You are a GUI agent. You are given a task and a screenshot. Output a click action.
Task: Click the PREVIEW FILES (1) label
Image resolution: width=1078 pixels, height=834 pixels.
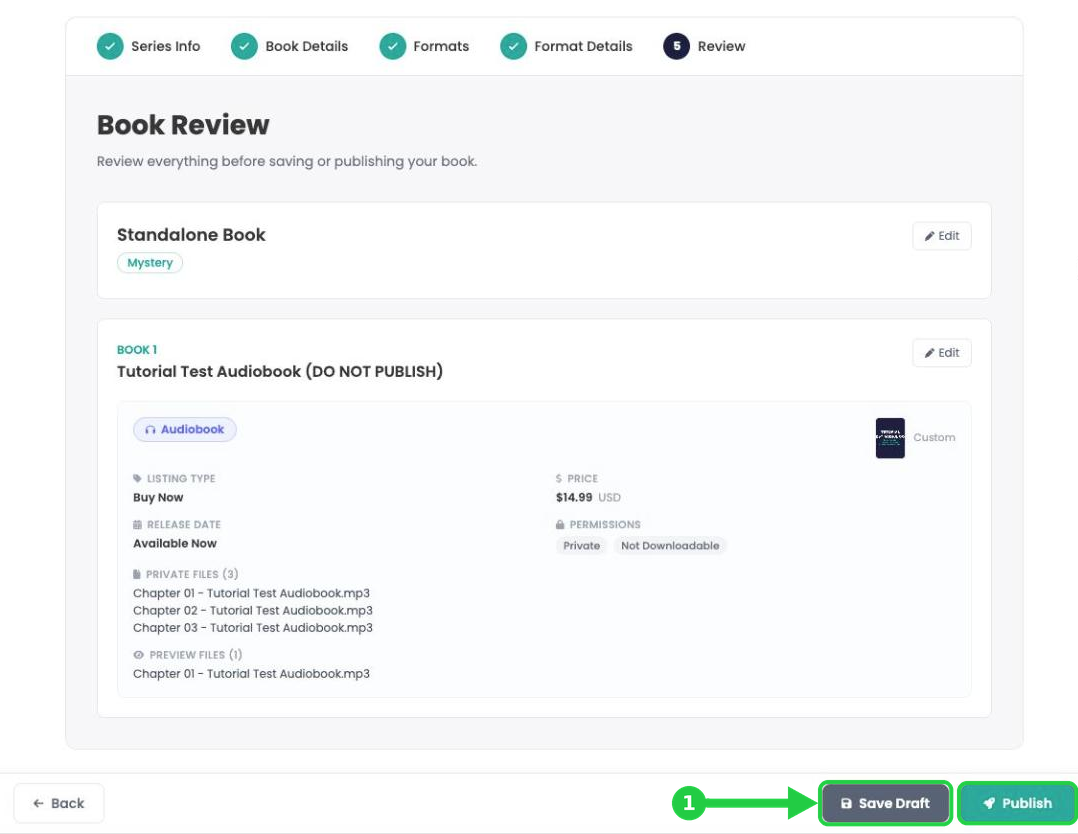[x=196, y=655]
